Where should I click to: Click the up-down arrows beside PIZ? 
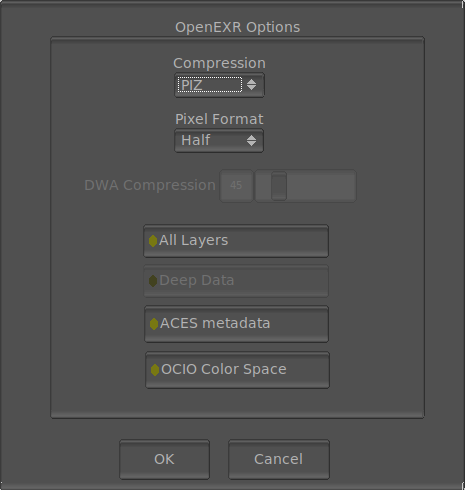[x=251, y=85]
